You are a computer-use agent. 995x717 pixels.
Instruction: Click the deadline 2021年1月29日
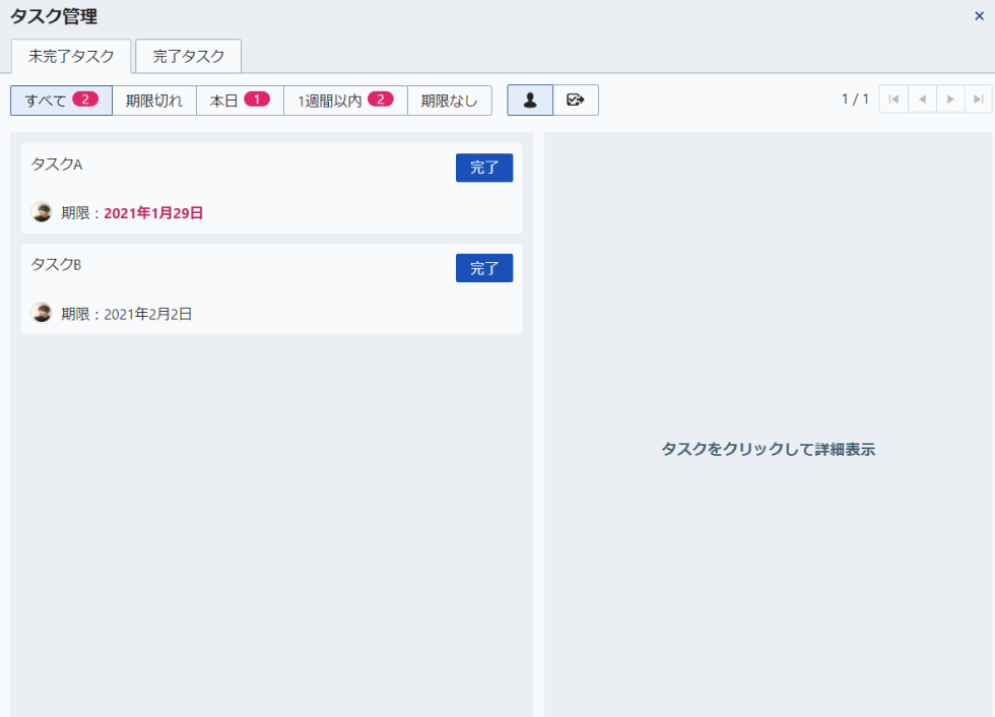(154, 213)
